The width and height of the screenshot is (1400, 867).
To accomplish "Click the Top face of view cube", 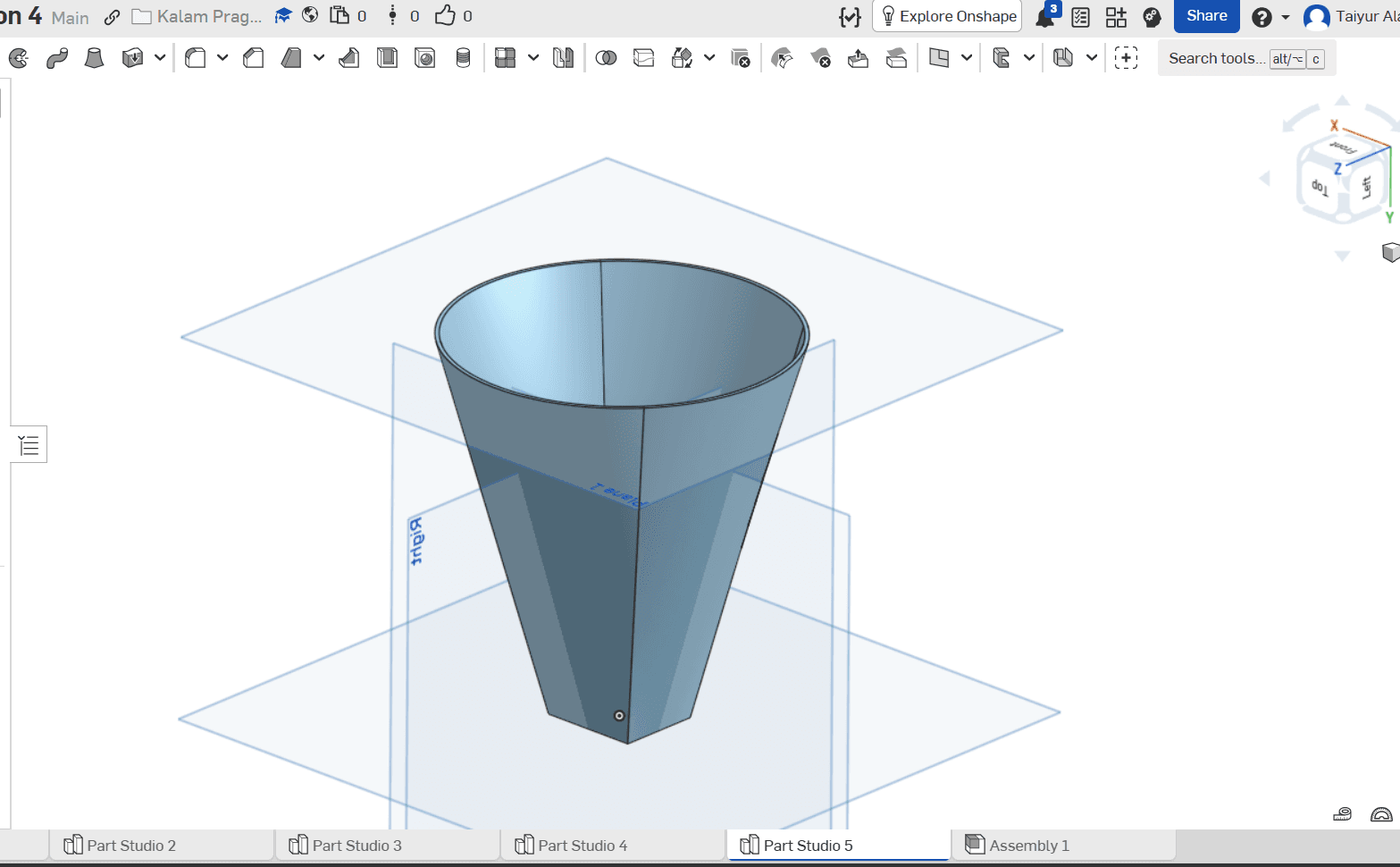I will (1320, 186).
